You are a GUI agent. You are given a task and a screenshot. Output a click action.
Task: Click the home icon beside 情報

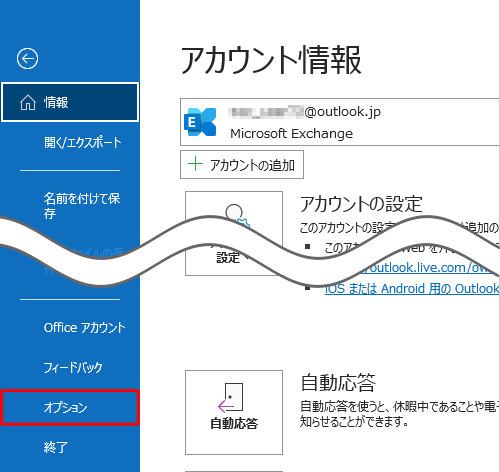(28, 102)
